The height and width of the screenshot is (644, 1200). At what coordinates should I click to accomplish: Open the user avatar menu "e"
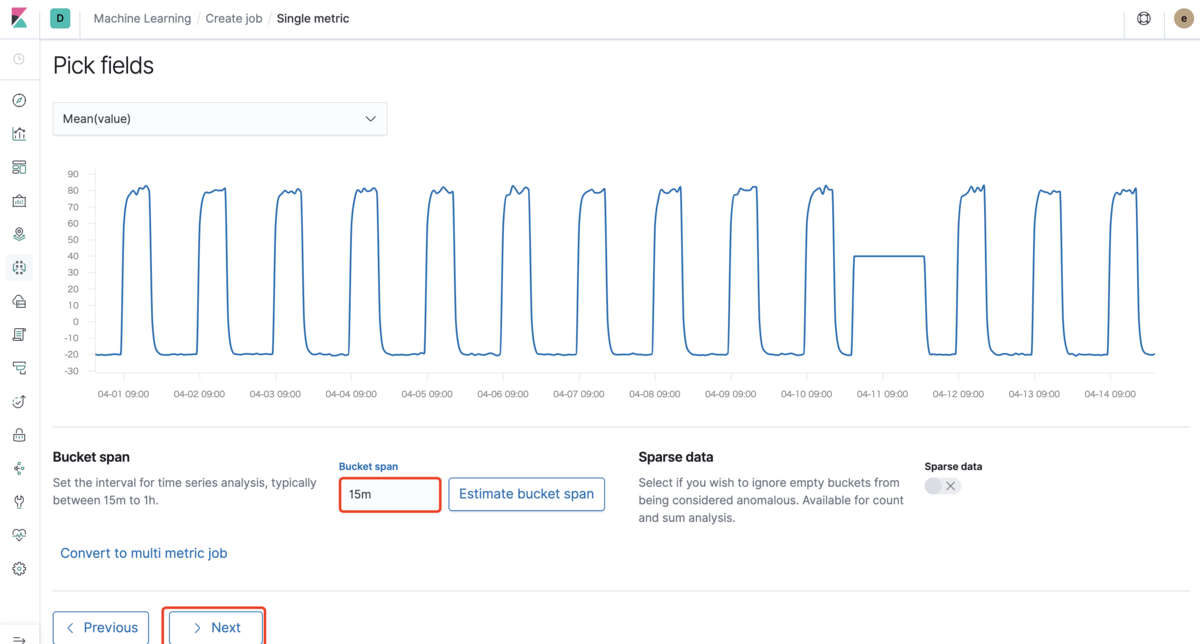pyautogui.click(x=1182, y=19)
